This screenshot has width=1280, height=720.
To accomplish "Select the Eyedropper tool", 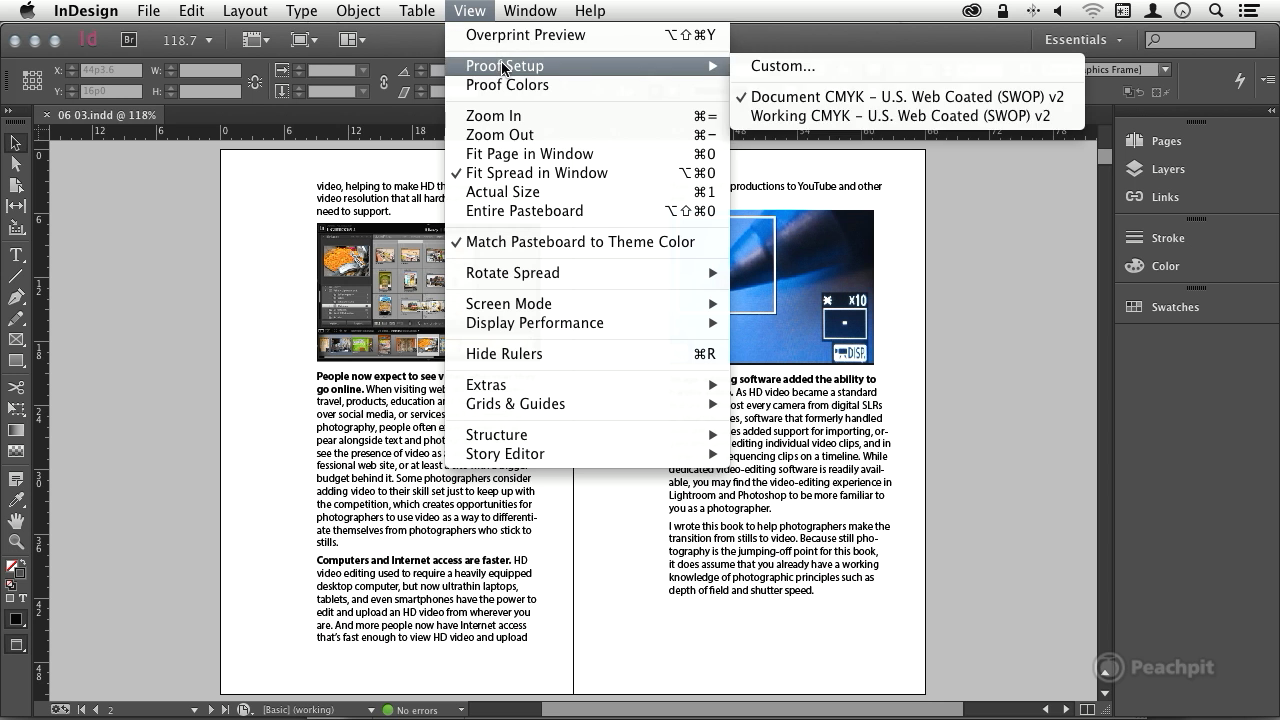I will 16,500.
